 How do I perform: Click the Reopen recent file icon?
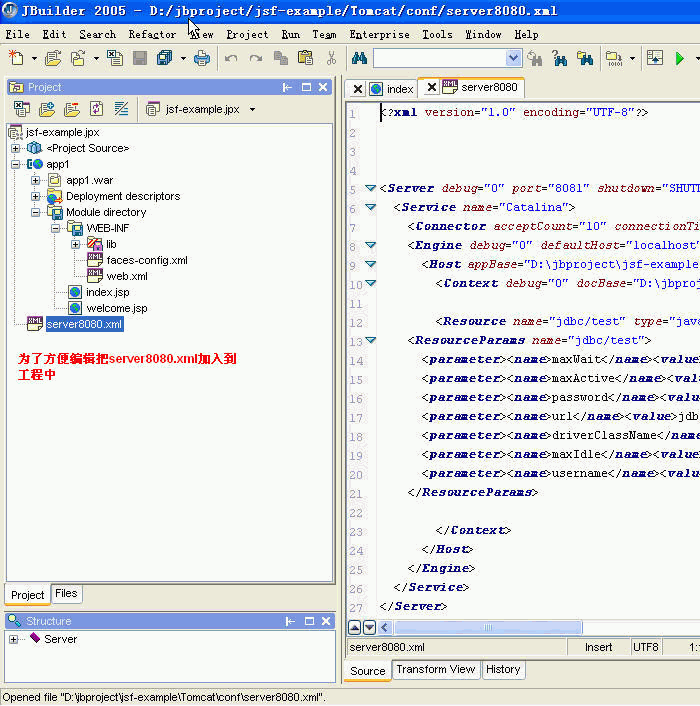[78, 58]
